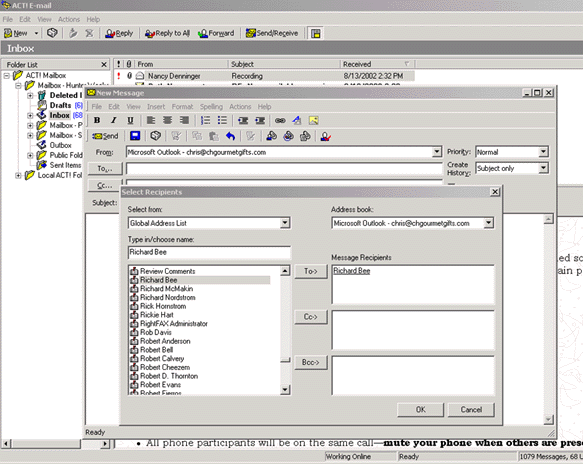Attach a contact with paperclip icon
This screenshot has height=464, width=583.
point(271,136)
